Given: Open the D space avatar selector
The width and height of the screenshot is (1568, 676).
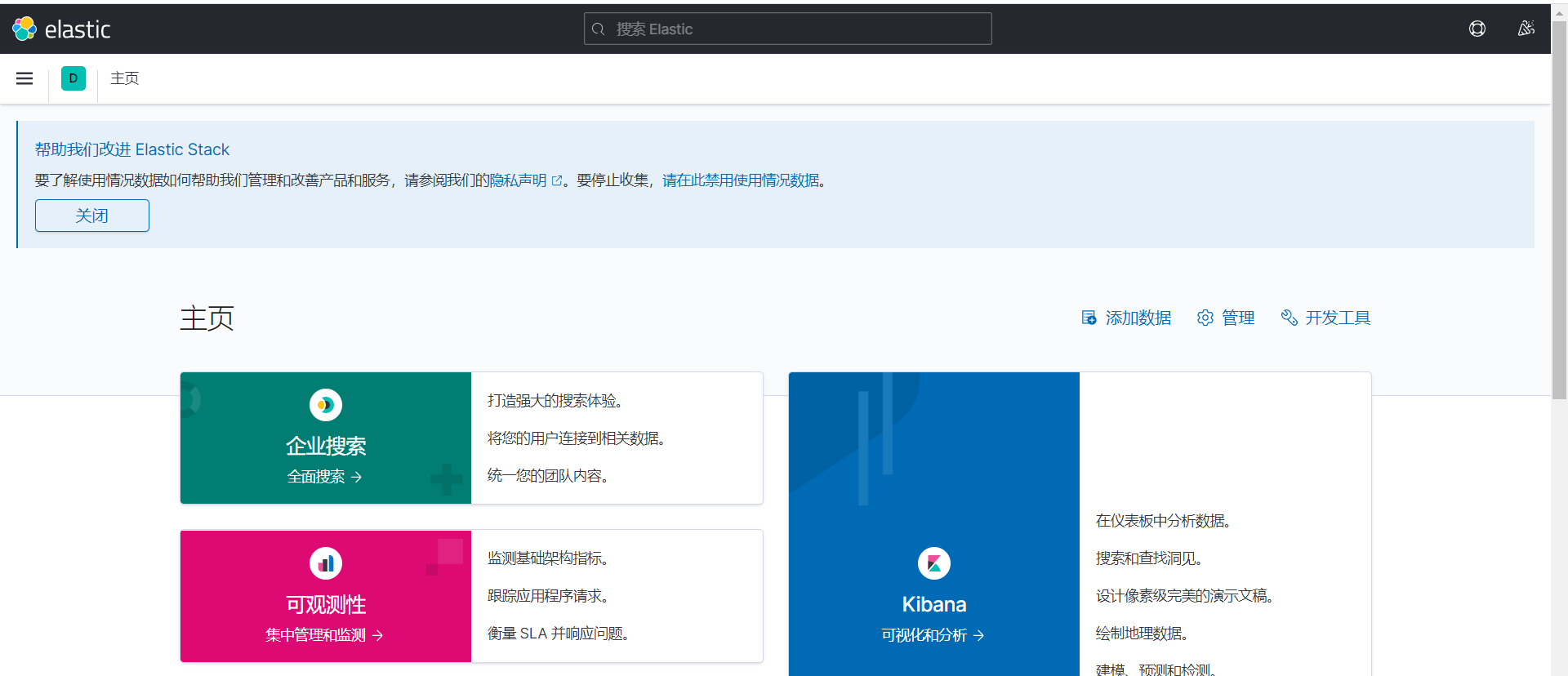Looking at the screenshot, I should pos(73,78).
